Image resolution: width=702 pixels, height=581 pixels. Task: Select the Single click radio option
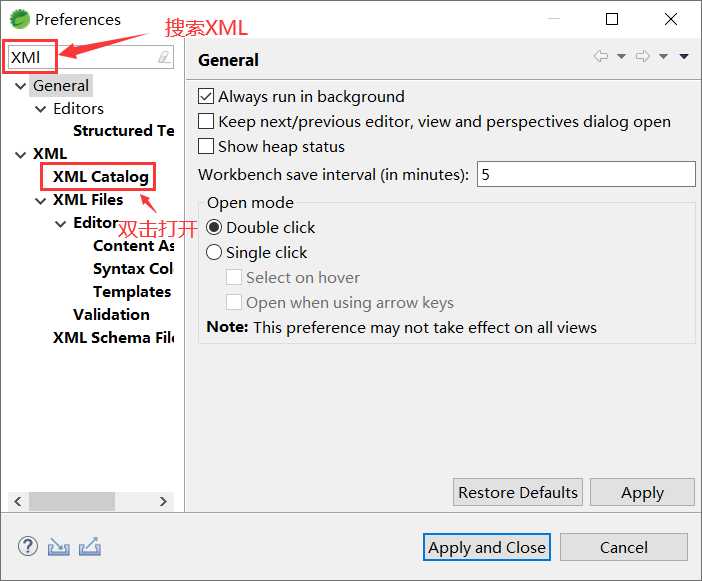point(214,252)
